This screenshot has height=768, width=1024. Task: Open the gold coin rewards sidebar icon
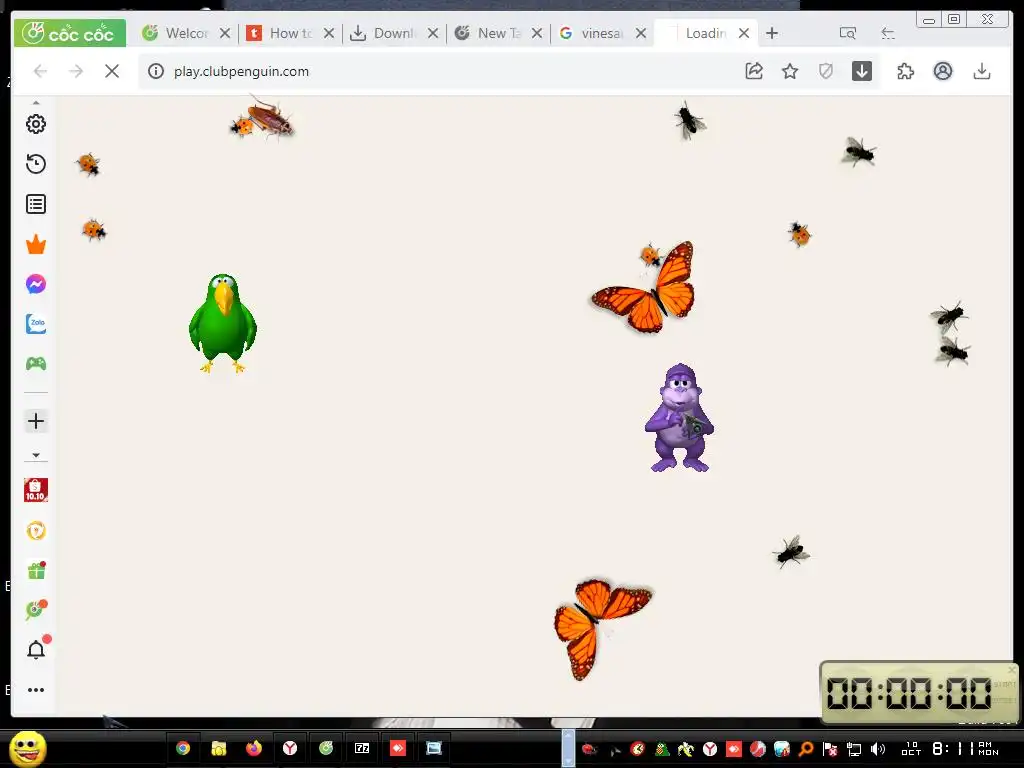[x=36, y=530]
